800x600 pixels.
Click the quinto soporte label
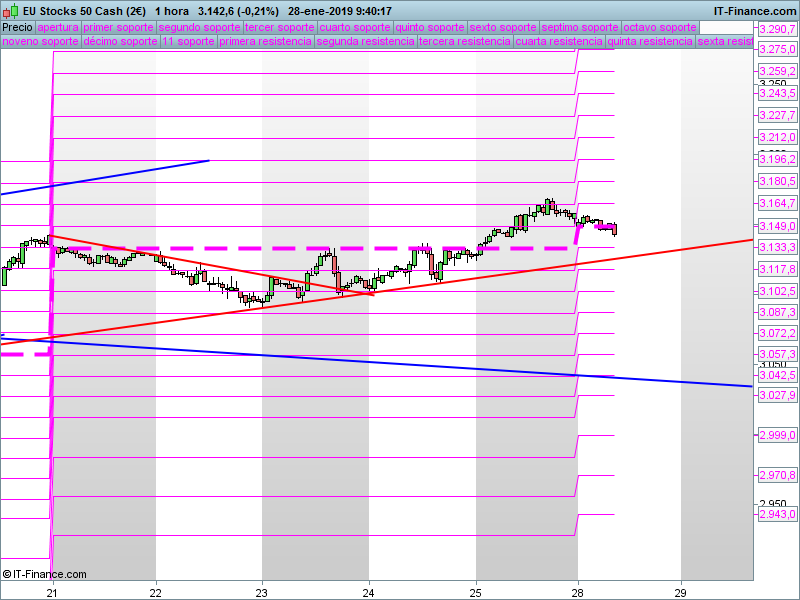pyautogui.click(x=430, y=28)
